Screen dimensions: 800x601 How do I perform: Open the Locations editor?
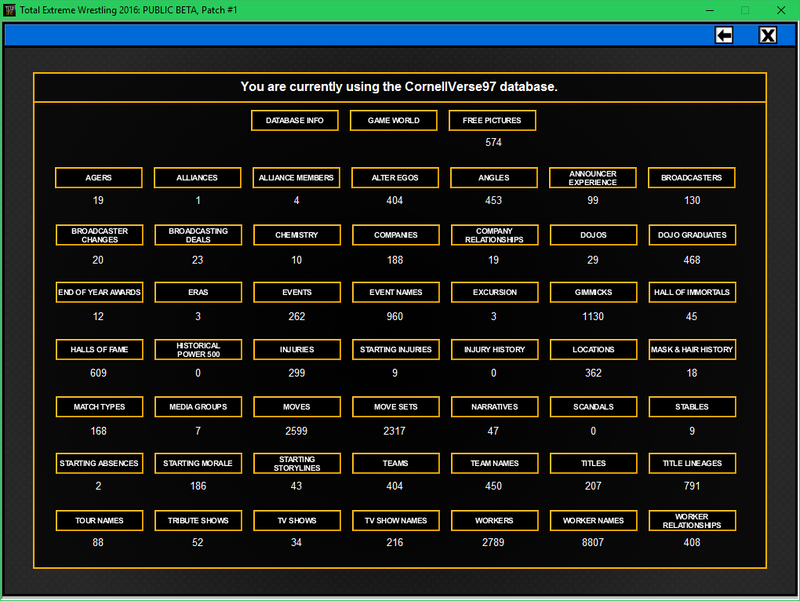click(x=593, y=349)
